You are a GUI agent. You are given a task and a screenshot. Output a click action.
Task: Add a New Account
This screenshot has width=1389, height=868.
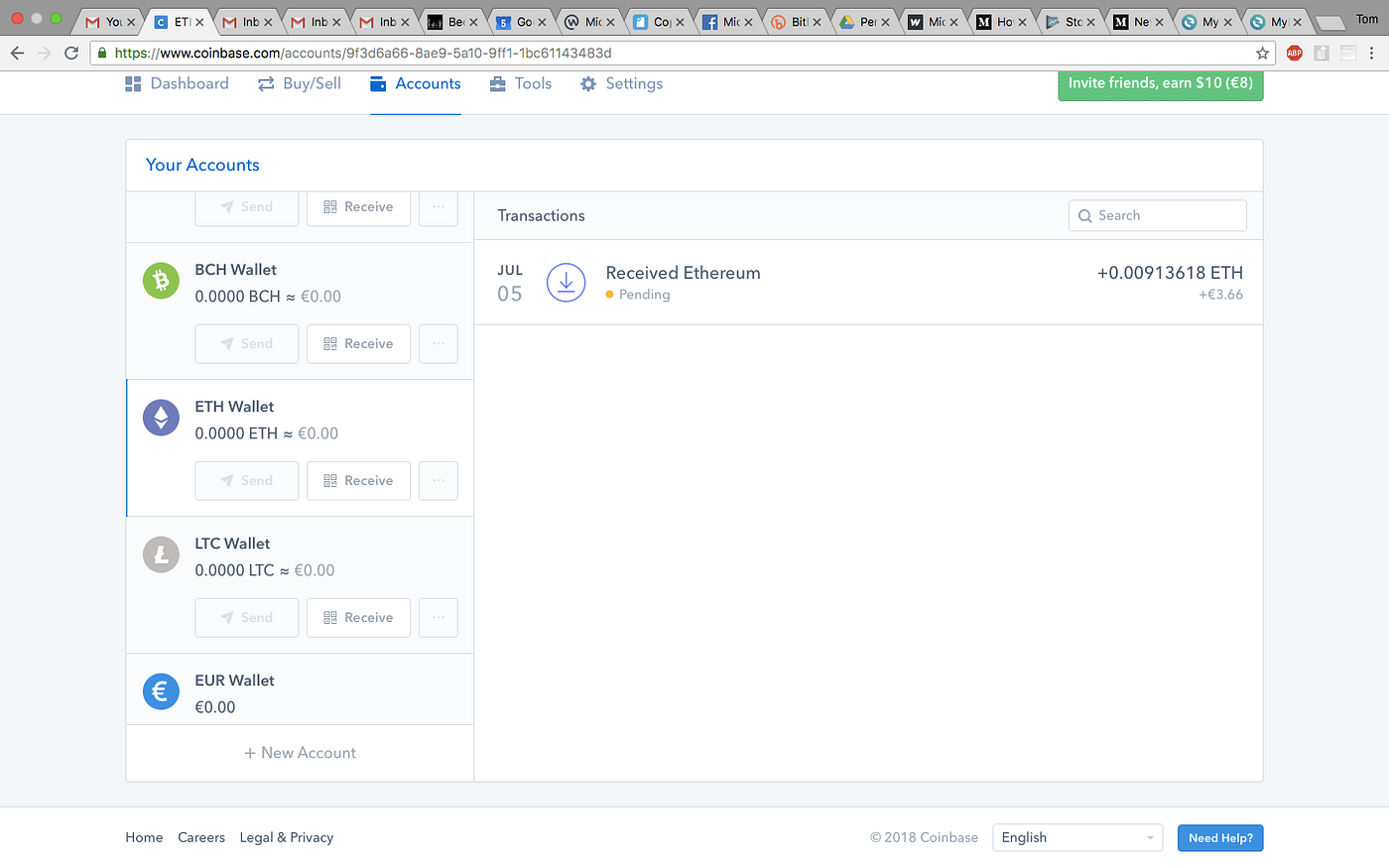(x=300, y=753)
